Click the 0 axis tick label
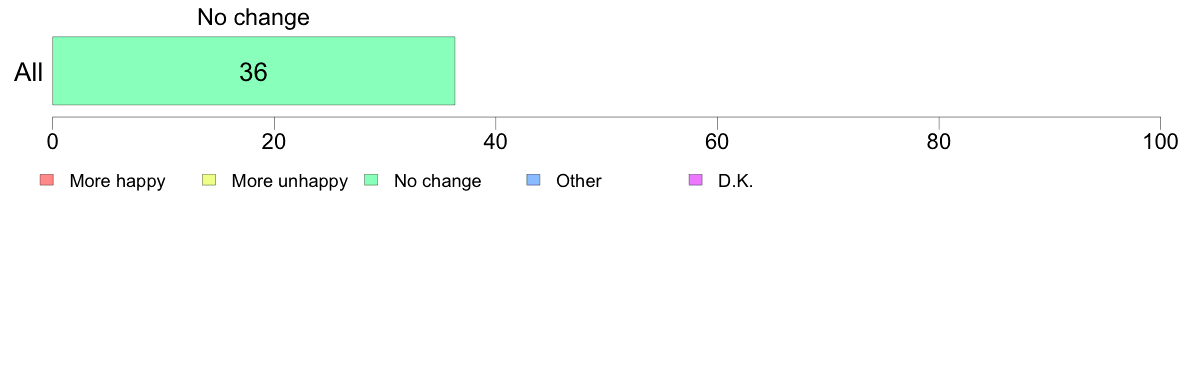This screenshot has width=1188, height=368. pos(52,140)
